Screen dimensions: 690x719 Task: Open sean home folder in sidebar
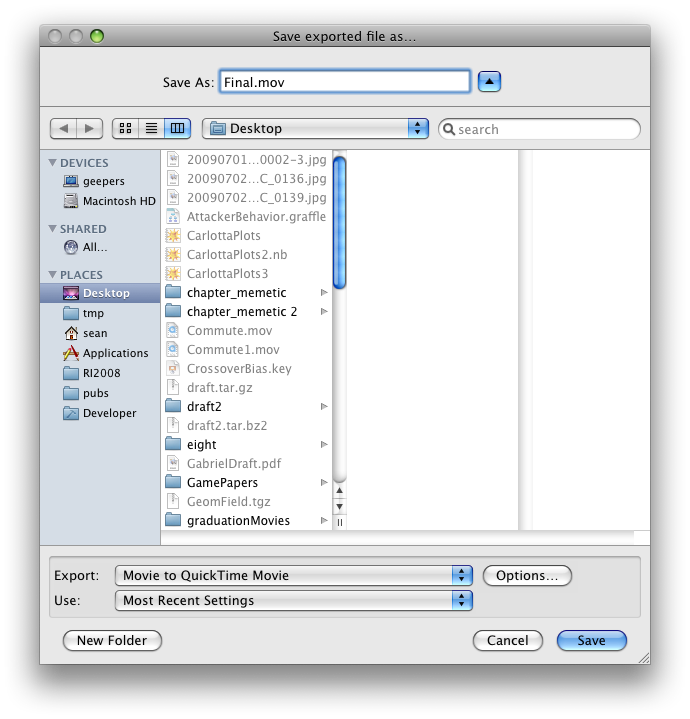click(95, 333)
